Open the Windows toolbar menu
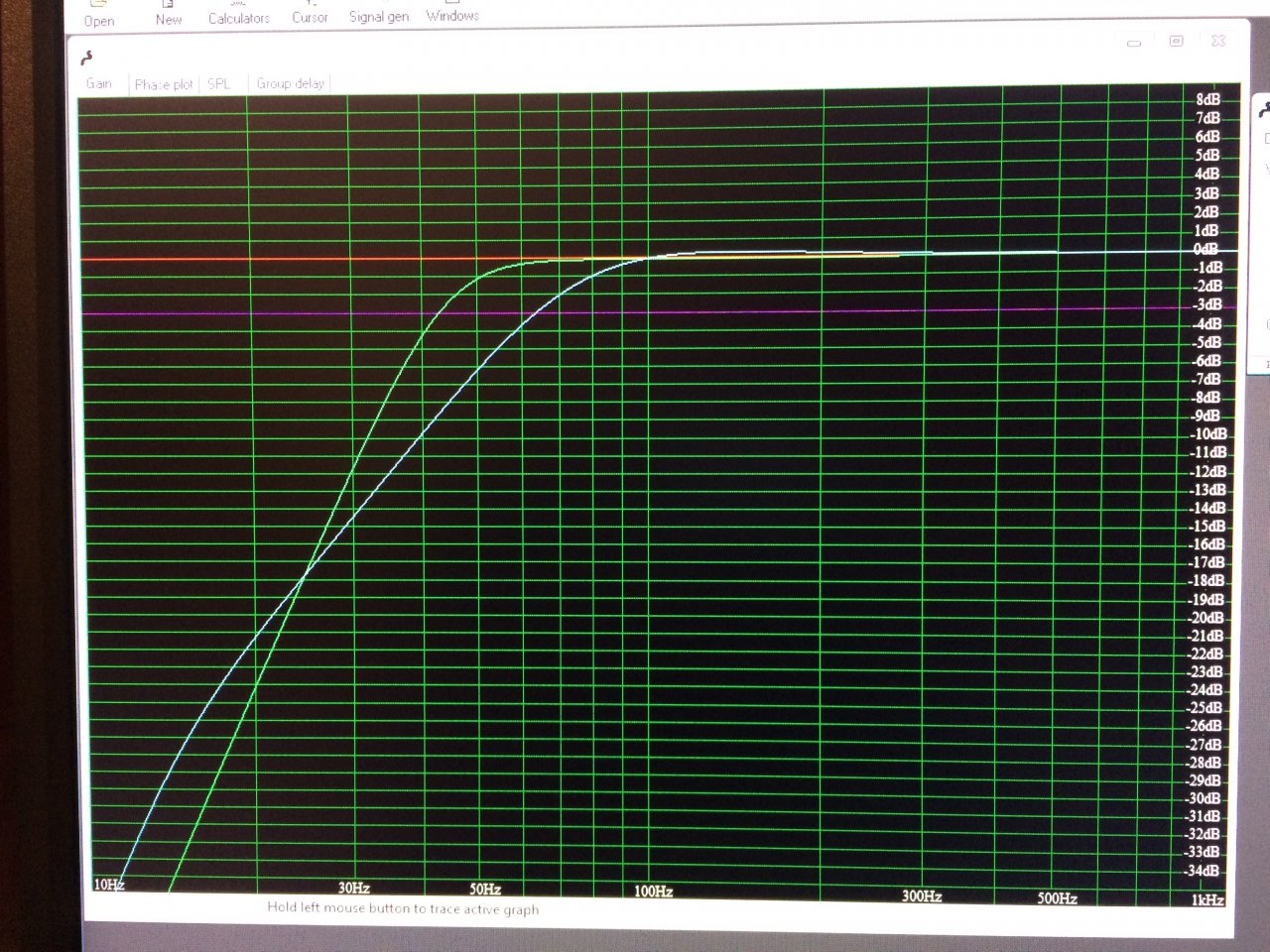Image resolution: width=1270 pixels, height=952 pixels. point(452,10)
